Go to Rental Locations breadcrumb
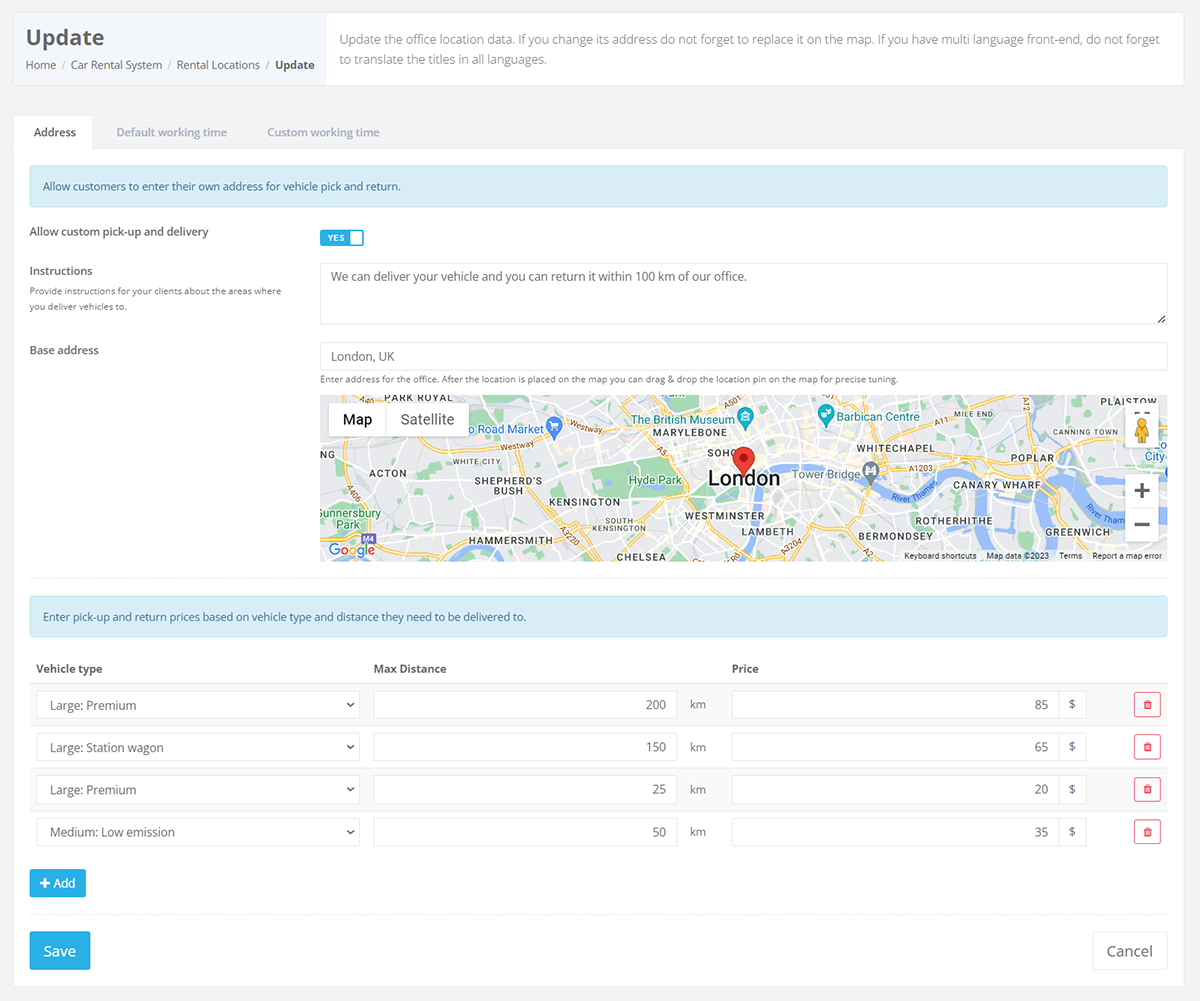The height and width of the screenshot is (1001, 1200). coord(218,65)
